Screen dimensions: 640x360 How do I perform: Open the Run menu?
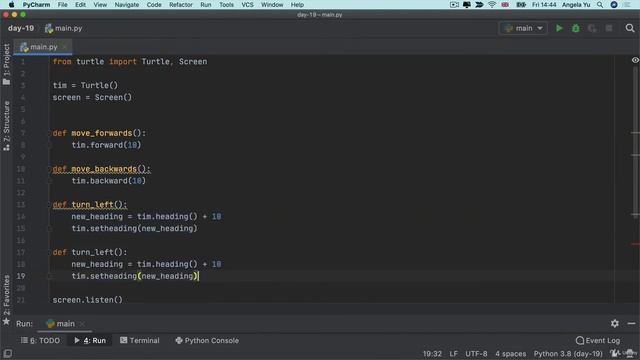pos(206,5)
